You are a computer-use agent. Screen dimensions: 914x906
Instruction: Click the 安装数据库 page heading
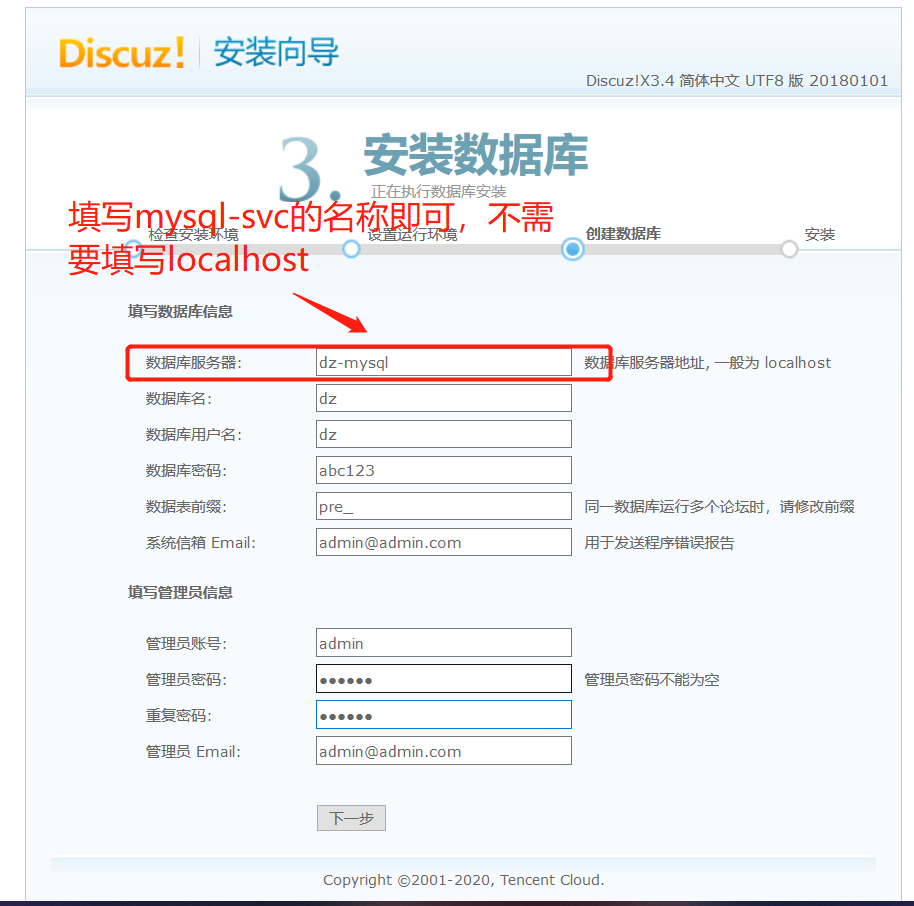coord(476,155)
